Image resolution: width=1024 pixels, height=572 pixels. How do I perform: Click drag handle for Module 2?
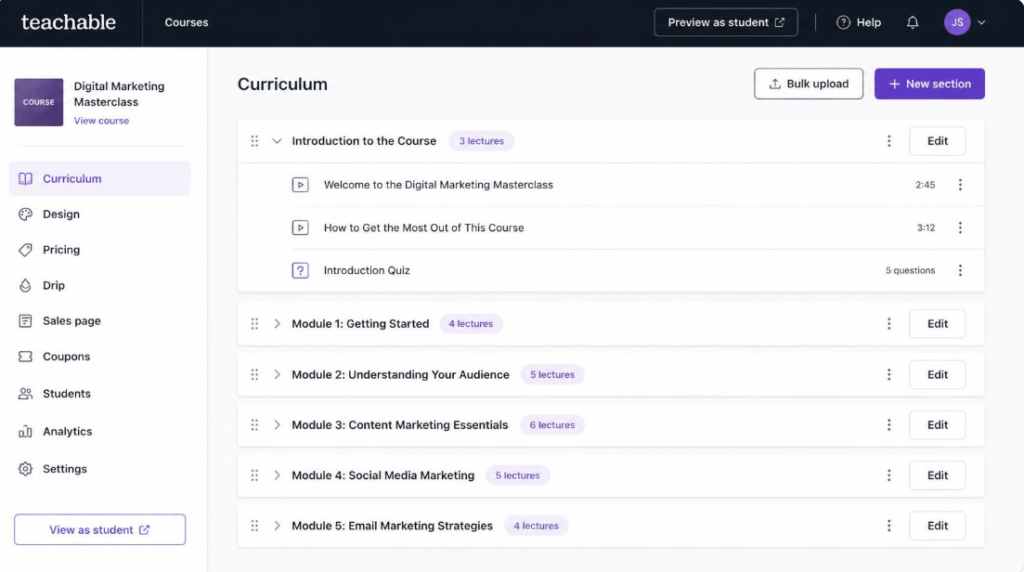pyautogui.click(x=255, y=375)
